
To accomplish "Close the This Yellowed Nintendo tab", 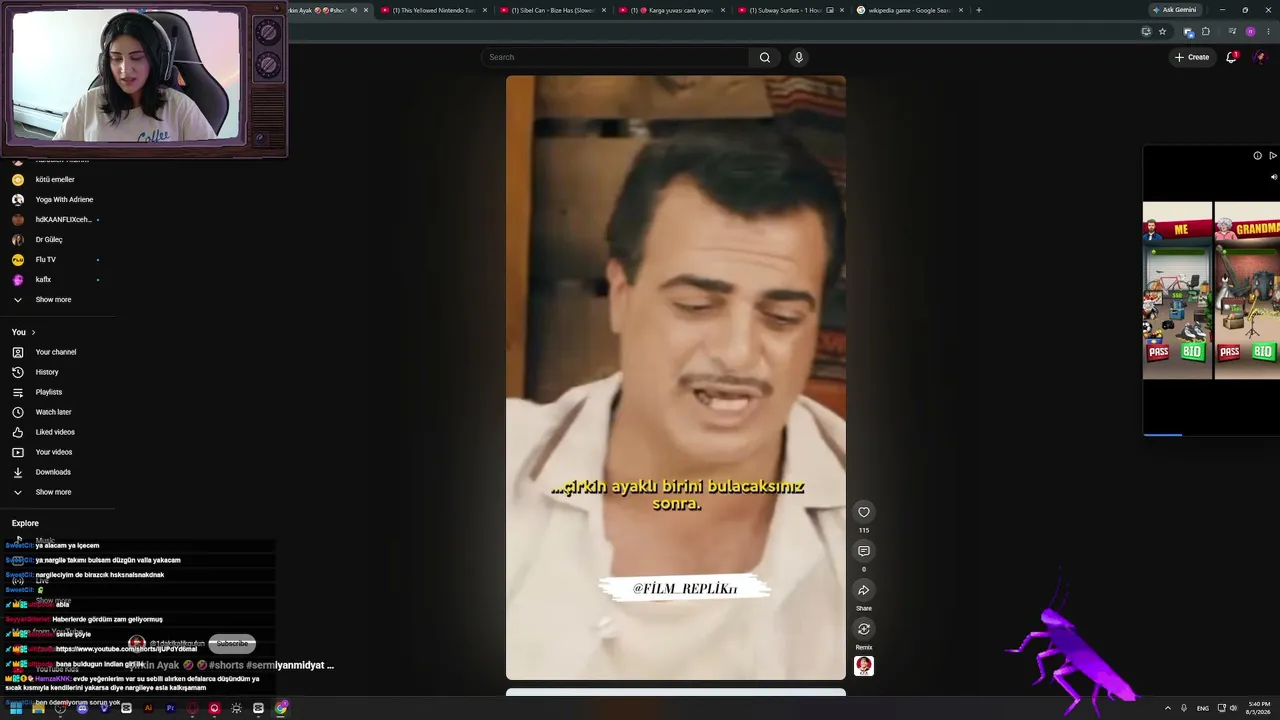I will tap(485, 10).
